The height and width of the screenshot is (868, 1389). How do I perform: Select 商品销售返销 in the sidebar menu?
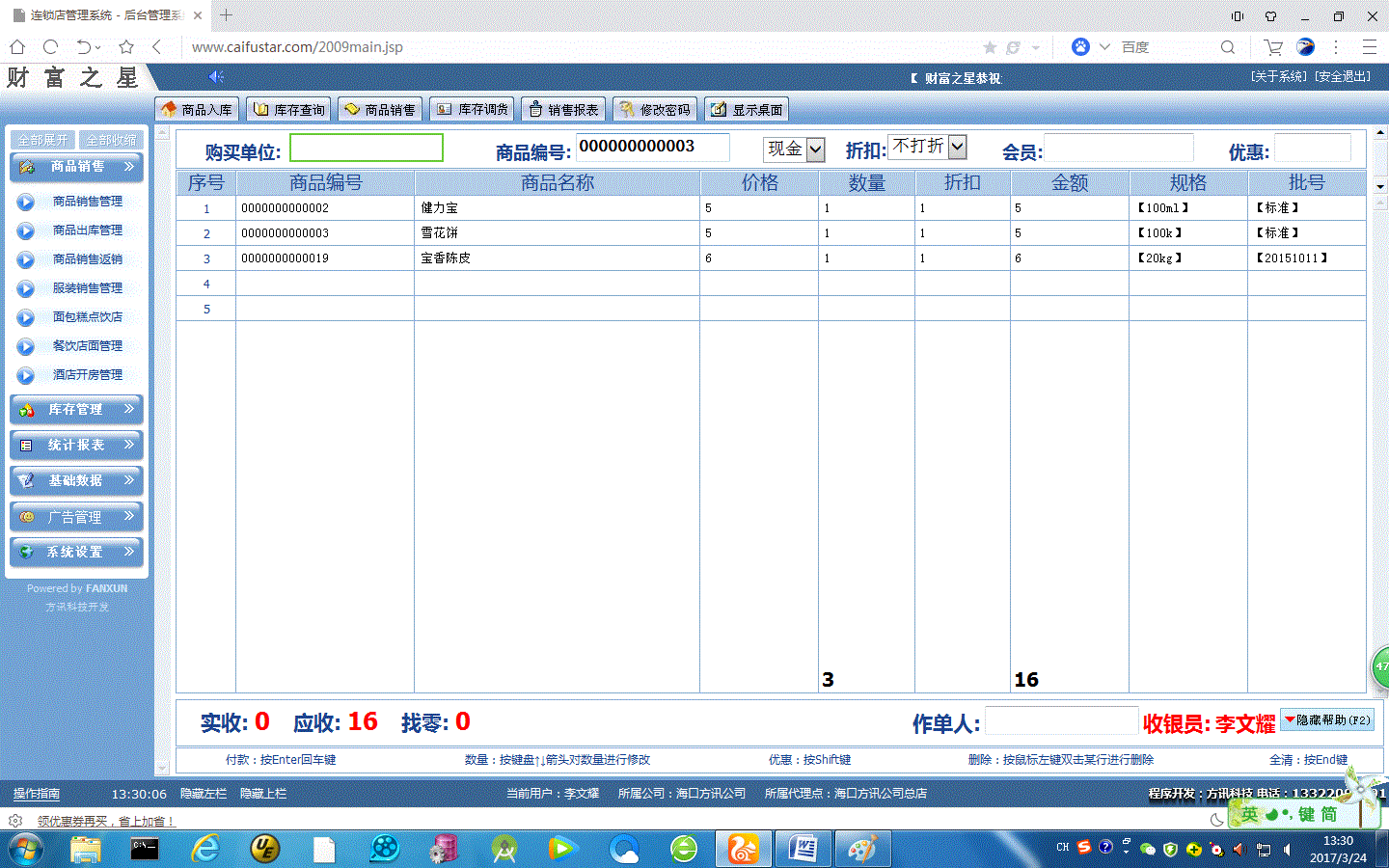[87, 259]
